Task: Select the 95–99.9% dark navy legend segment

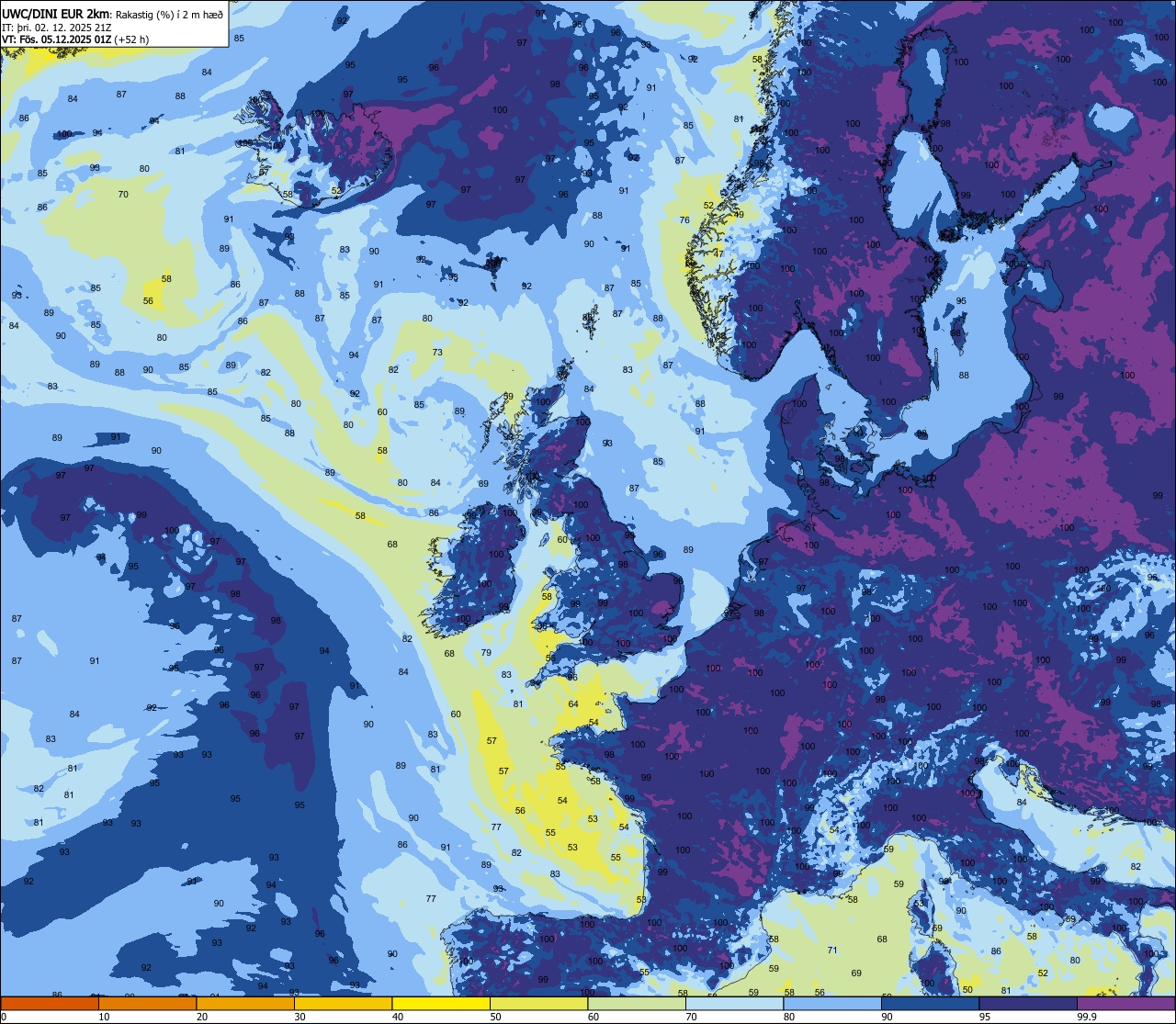Action: point(1028,1003)
